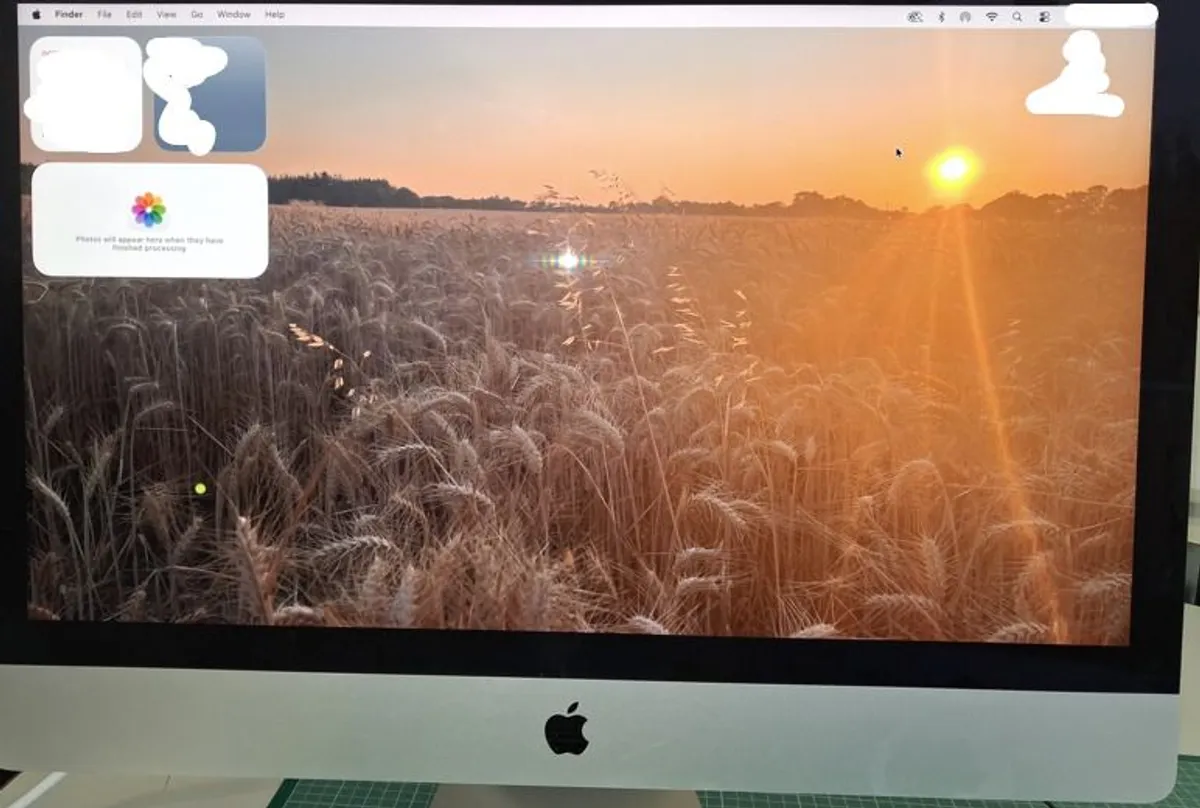Open Control Center icon
The width and height of the screenshot is (1200, 808).
click(1044, 16)
